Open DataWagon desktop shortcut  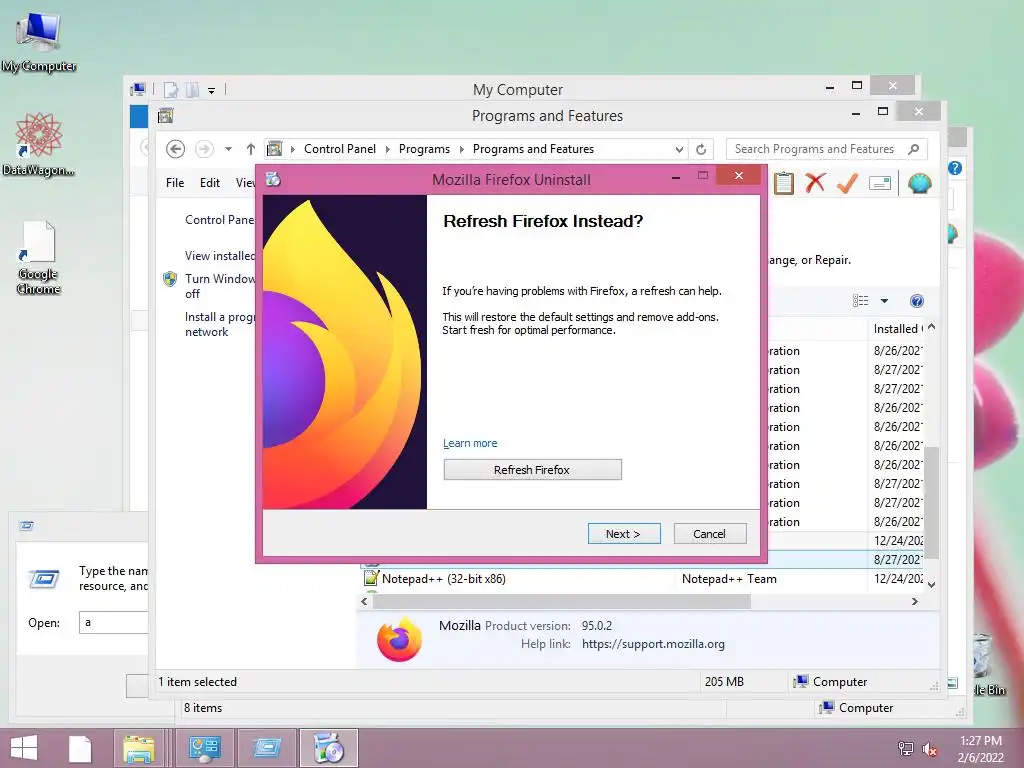tap(39, 144)
